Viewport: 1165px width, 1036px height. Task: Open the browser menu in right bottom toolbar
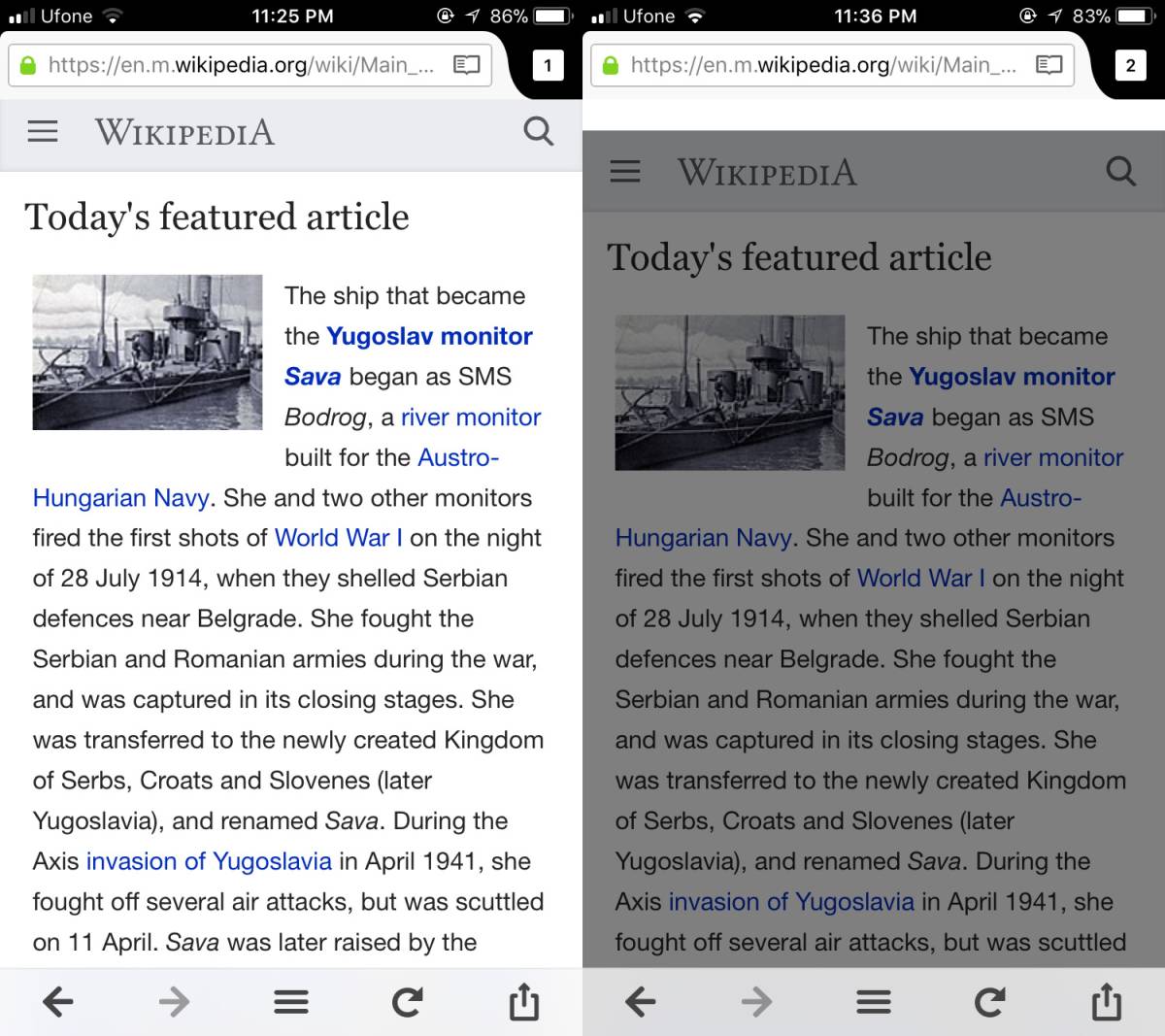point(874,1001)
